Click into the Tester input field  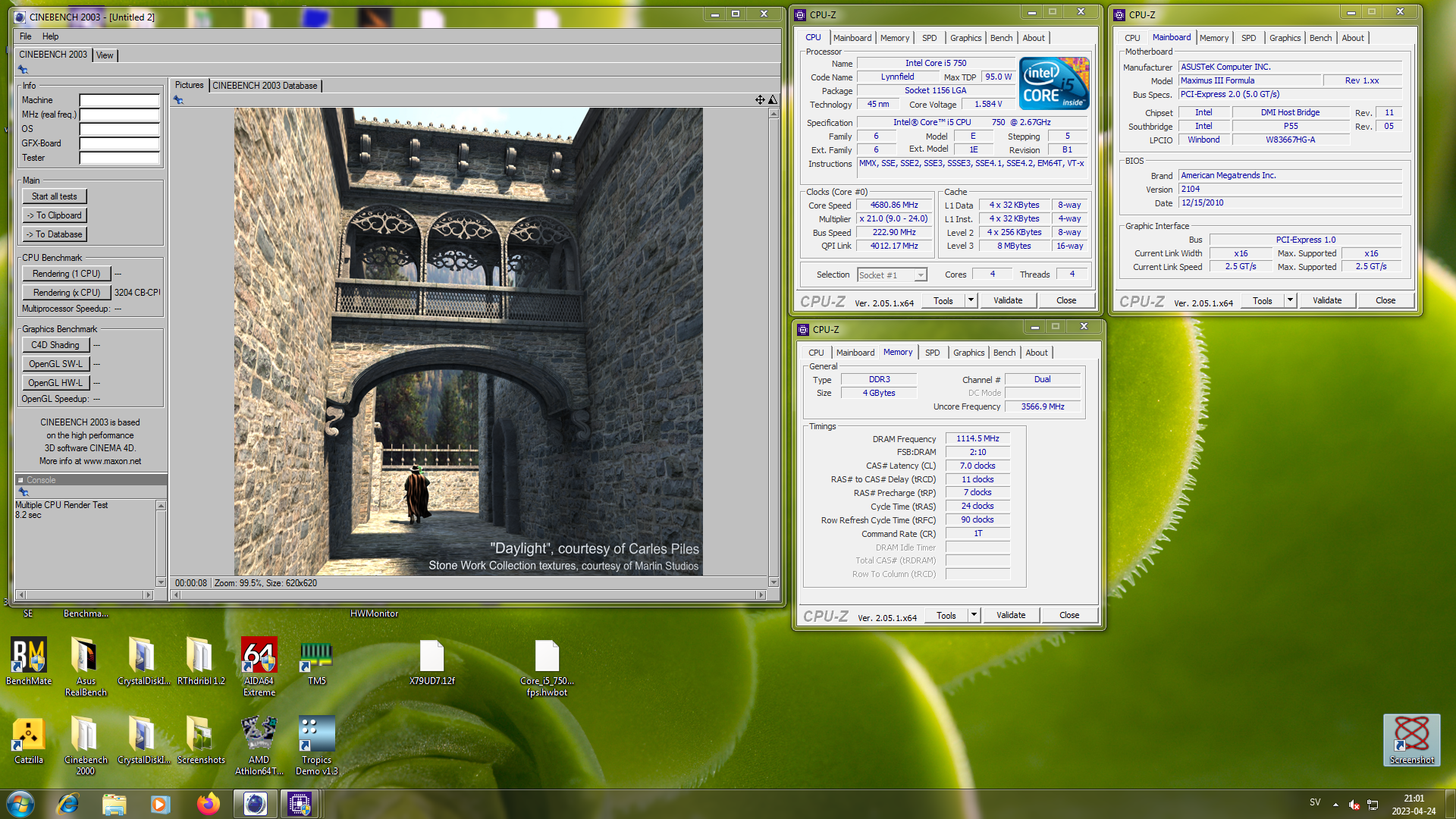120,158
